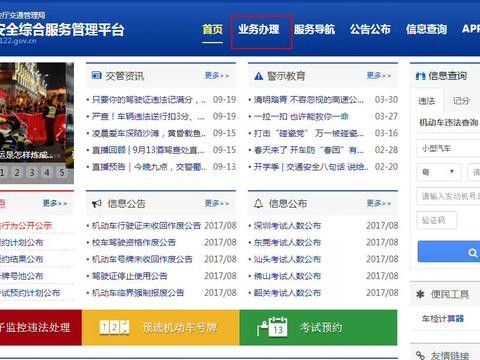This screenshot has width=480, height=360.
Task: Open 东莞考试人数公布
Action: (x=287, y=242)
